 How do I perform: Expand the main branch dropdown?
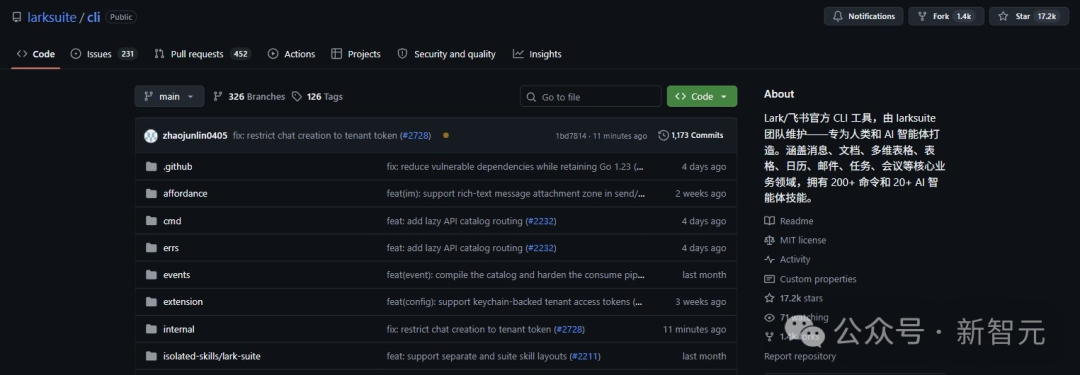coord(169,97)
